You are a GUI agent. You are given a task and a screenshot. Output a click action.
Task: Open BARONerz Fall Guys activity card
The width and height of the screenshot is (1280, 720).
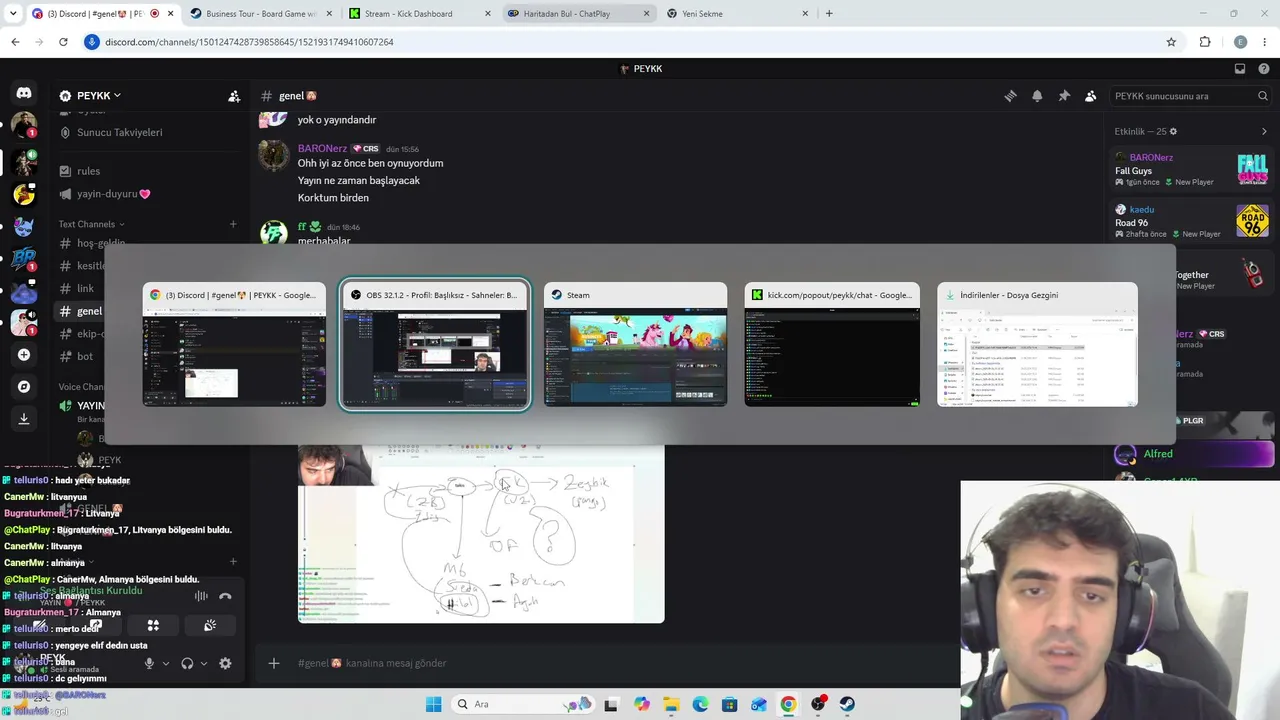pos(1191,170)
